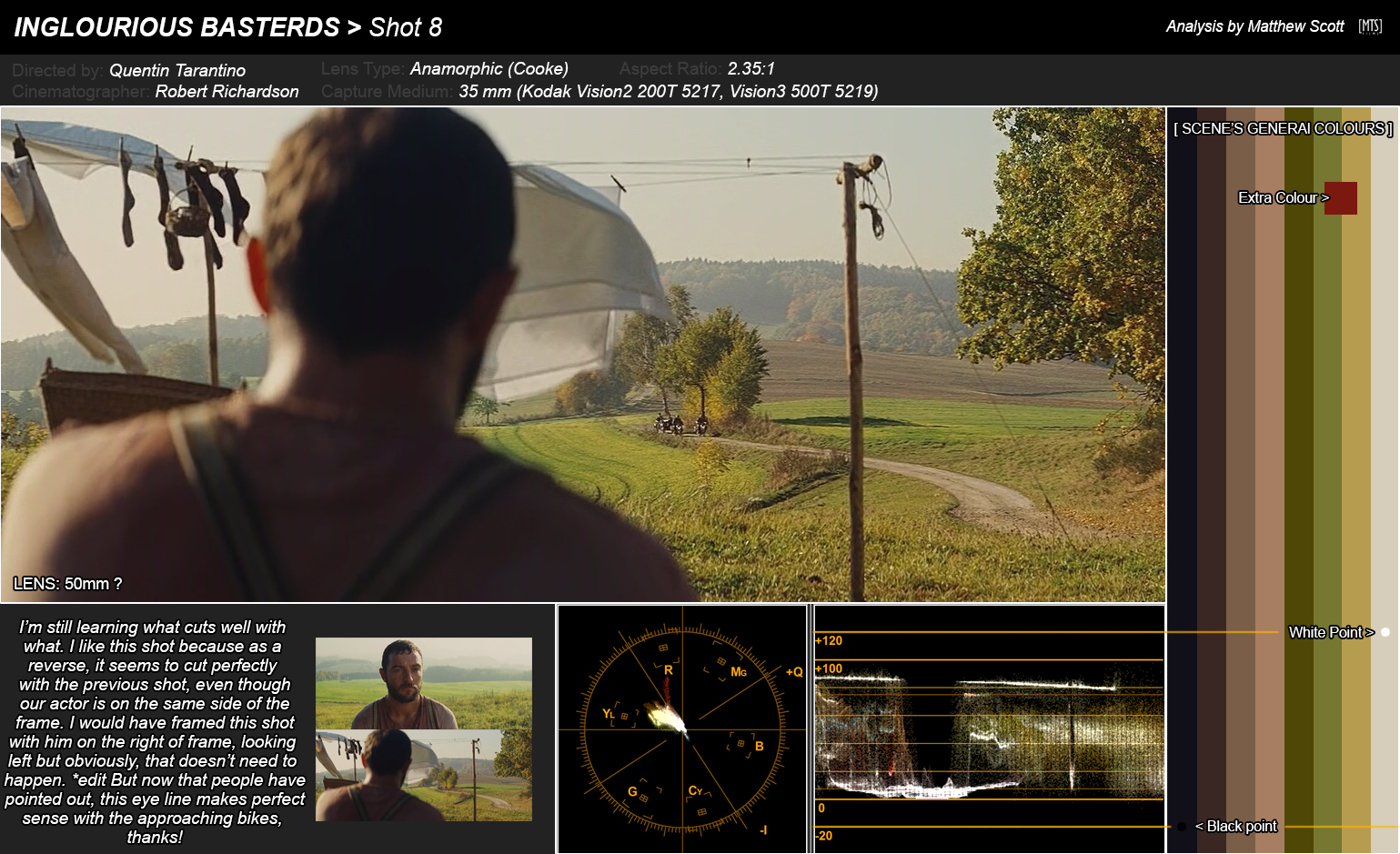
Task: Click "Analysis by Matthew Scott" credit
Action: click(1255, 26)
